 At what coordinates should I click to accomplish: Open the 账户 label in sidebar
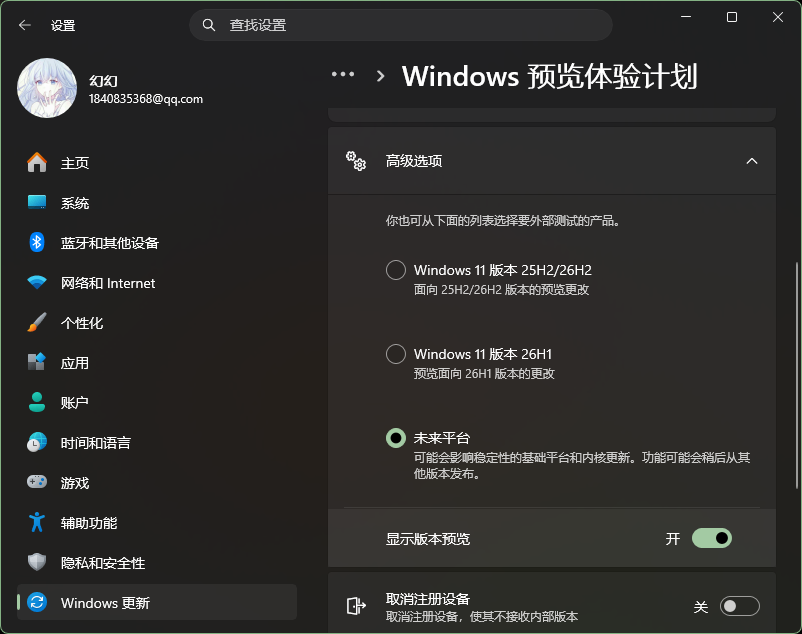[75, 402]
